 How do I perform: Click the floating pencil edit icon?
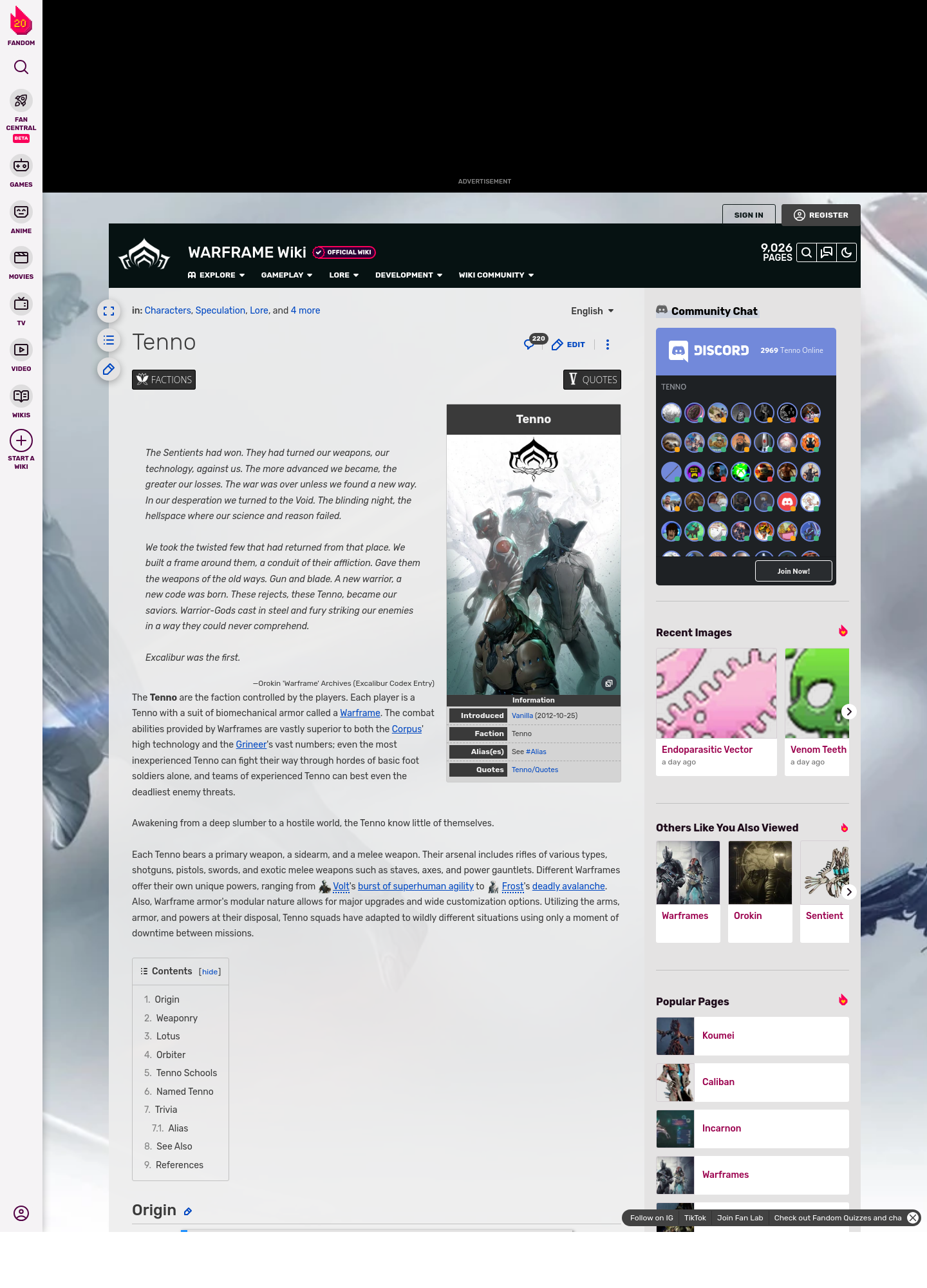(x=109, y=369)
